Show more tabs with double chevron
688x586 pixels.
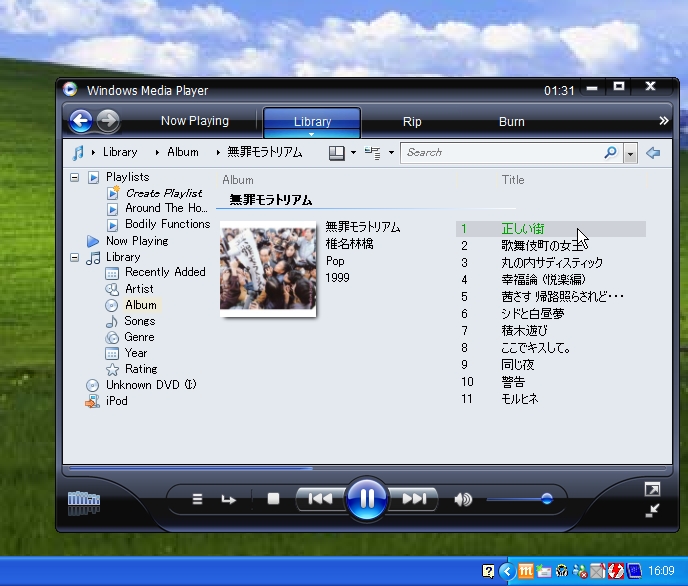664,121
